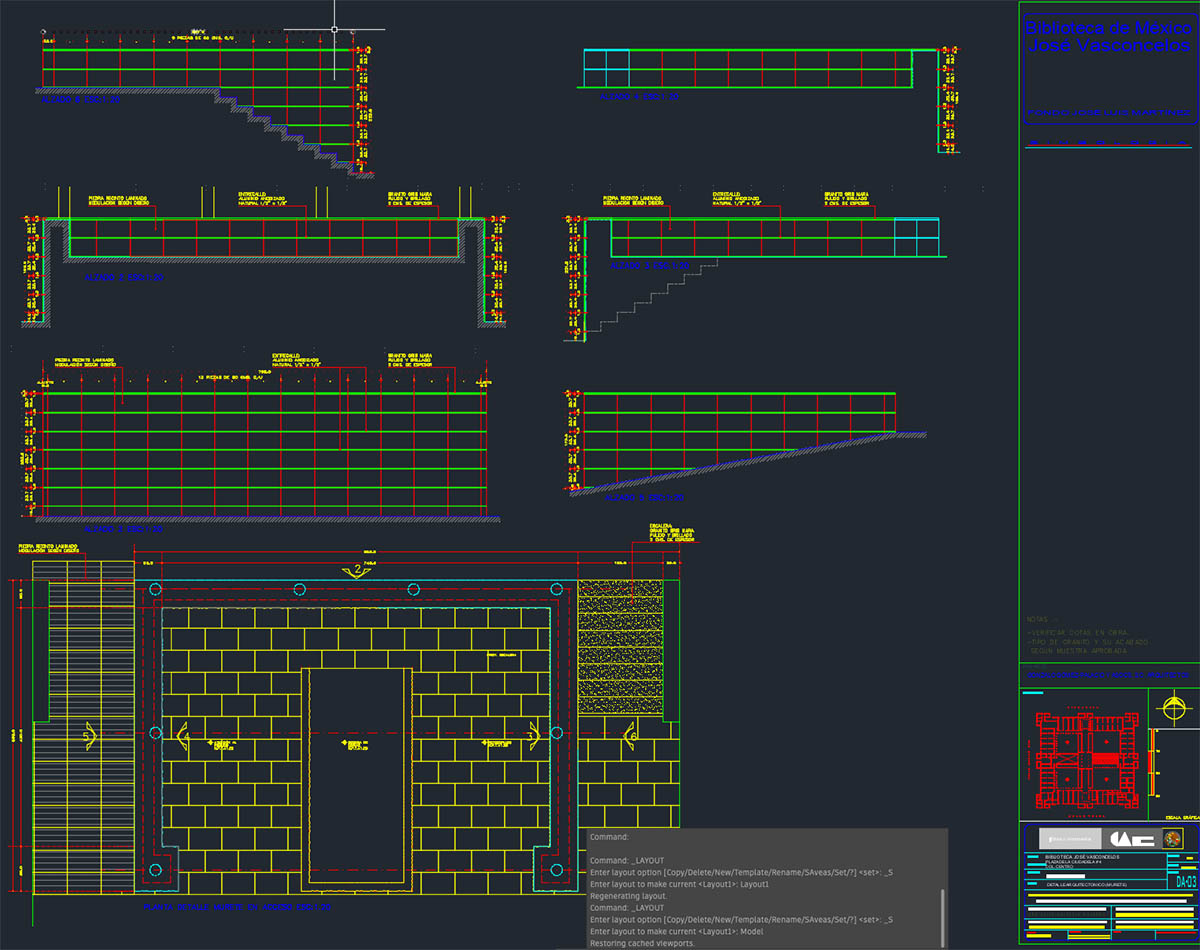The image size is (1200, 950).
Task: Pick section marker 6 near the staircase
Action: [630, 737]
